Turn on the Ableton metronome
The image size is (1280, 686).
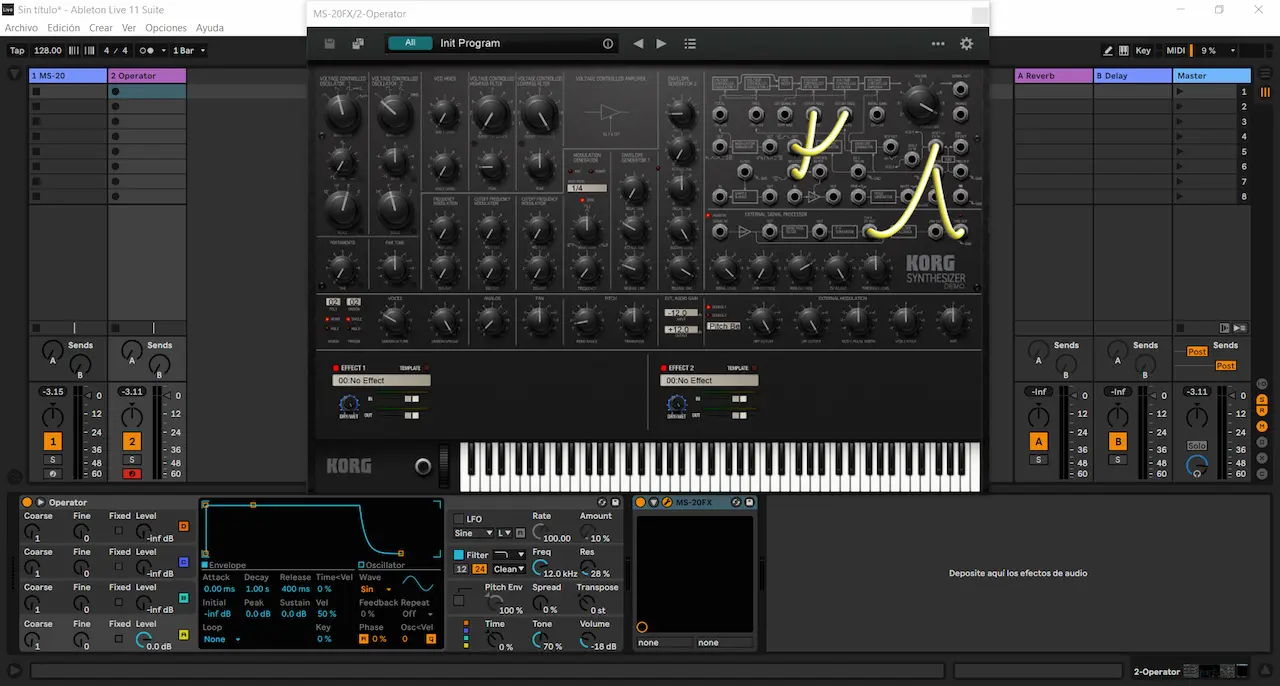(148, 50)
